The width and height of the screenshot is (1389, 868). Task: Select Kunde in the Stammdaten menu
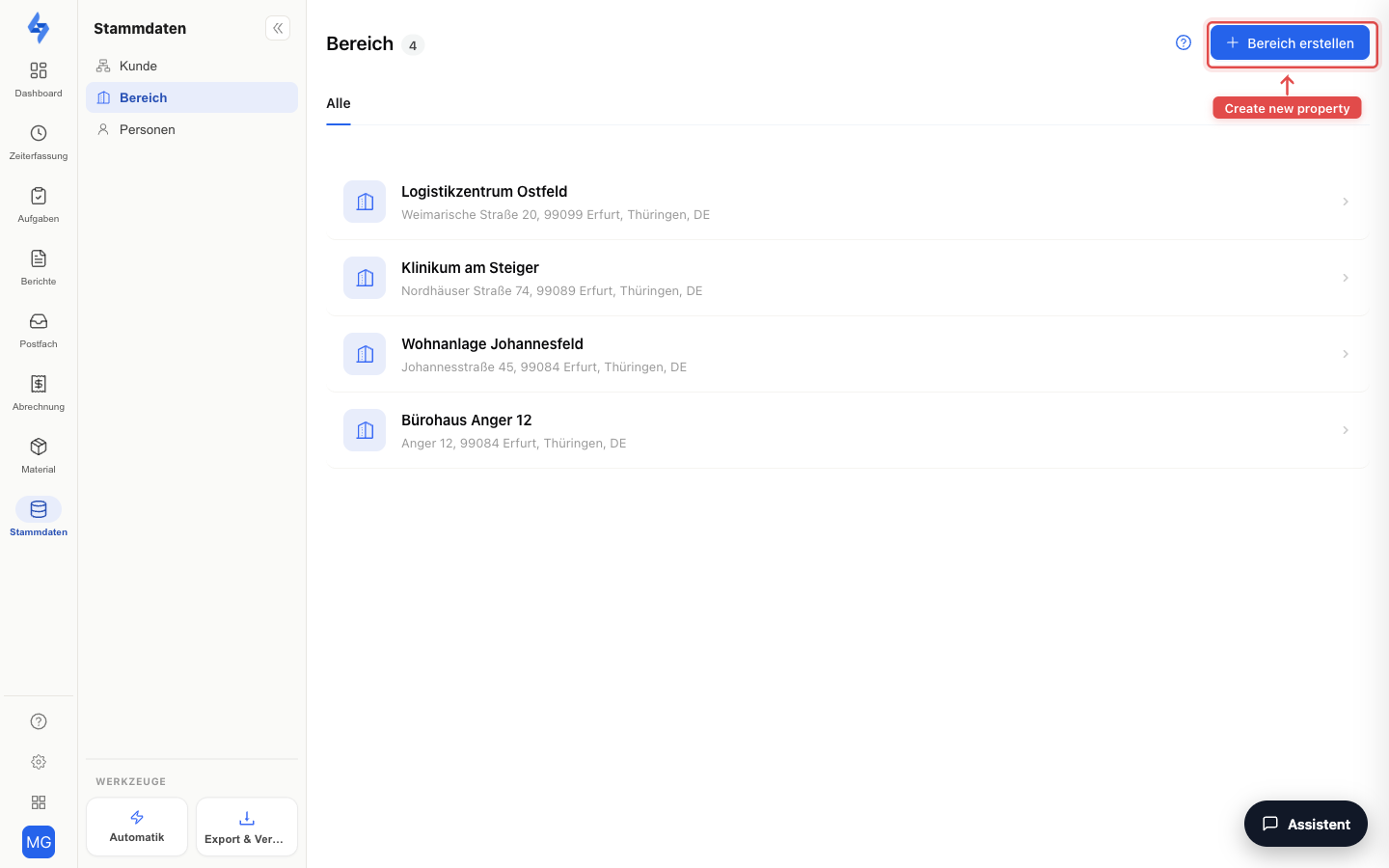pos(192,66)
